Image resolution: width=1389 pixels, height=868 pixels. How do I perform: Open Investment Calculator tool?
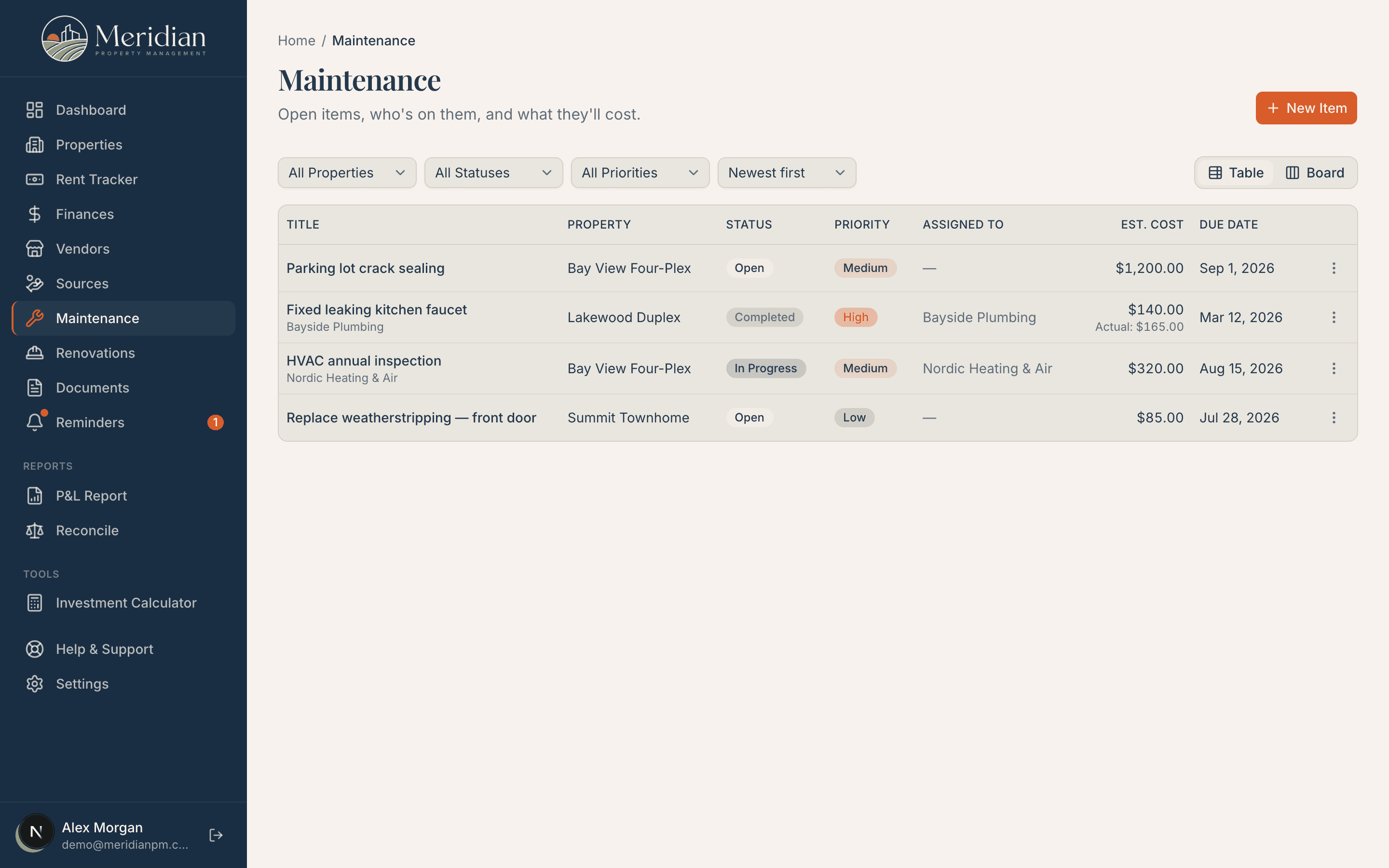(x=123, y=603)
